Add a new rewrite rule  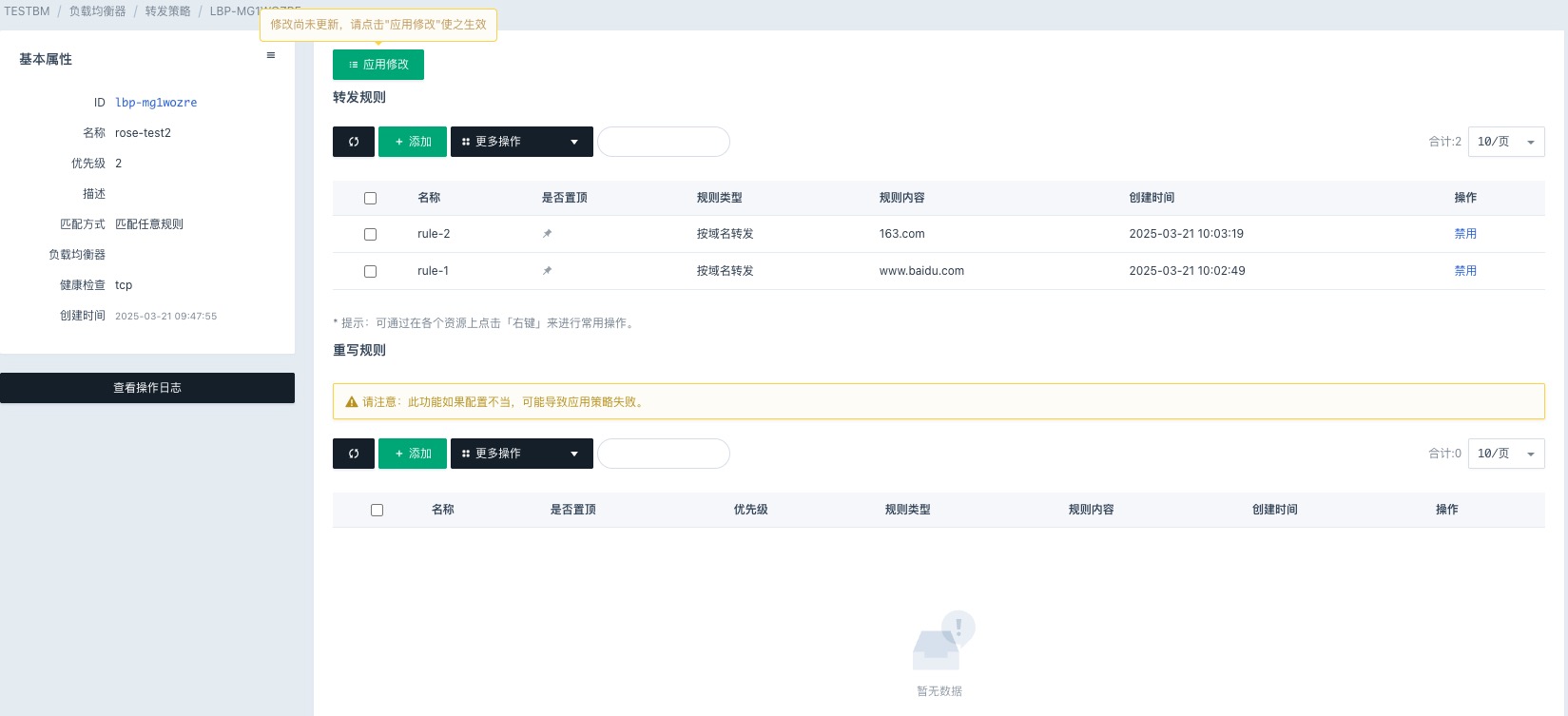click(x=413, y=454)
